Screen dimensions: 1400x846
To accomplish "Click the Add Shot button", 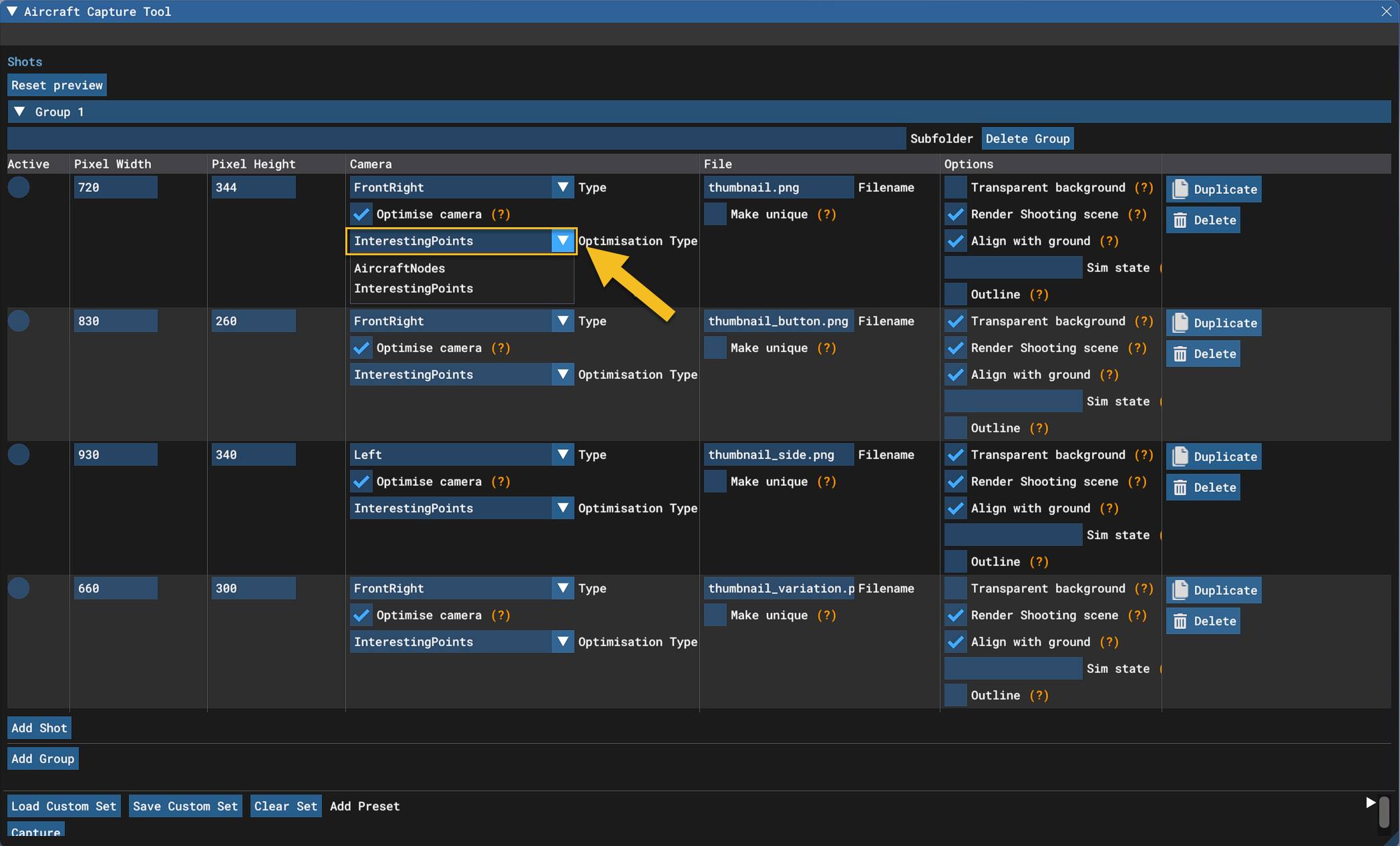I will click(x=39, y=728).
